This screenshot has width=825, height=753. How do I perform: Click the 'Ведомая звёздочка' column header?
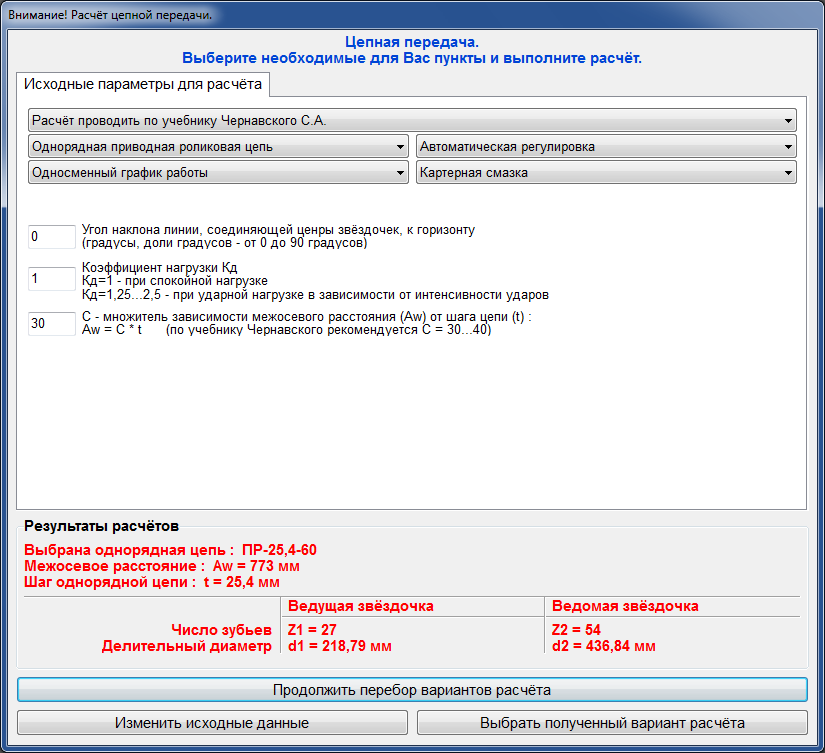pyautogui.click(x=625, y=606)
